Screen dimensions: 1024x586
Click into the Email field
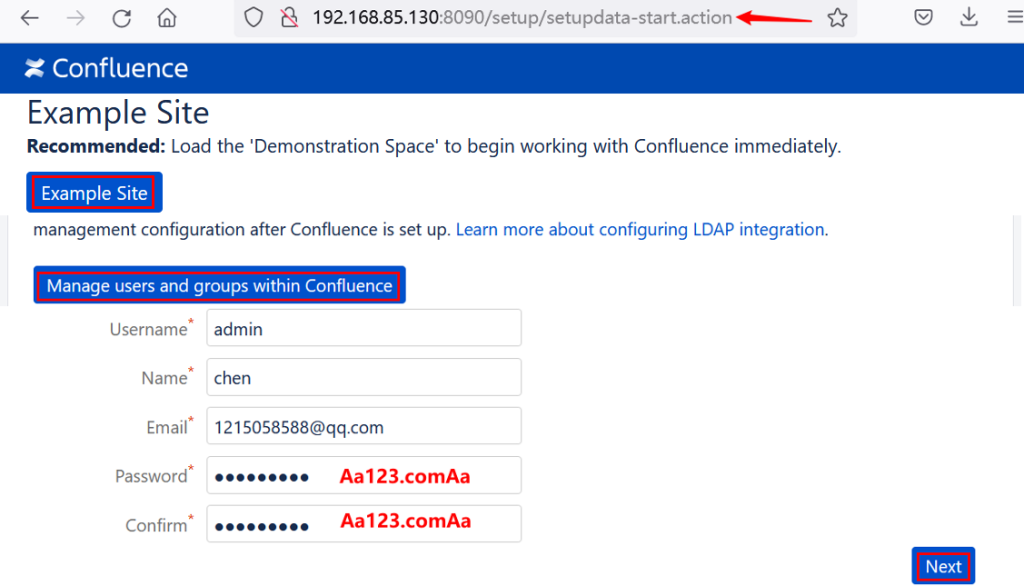coord(364,426)
